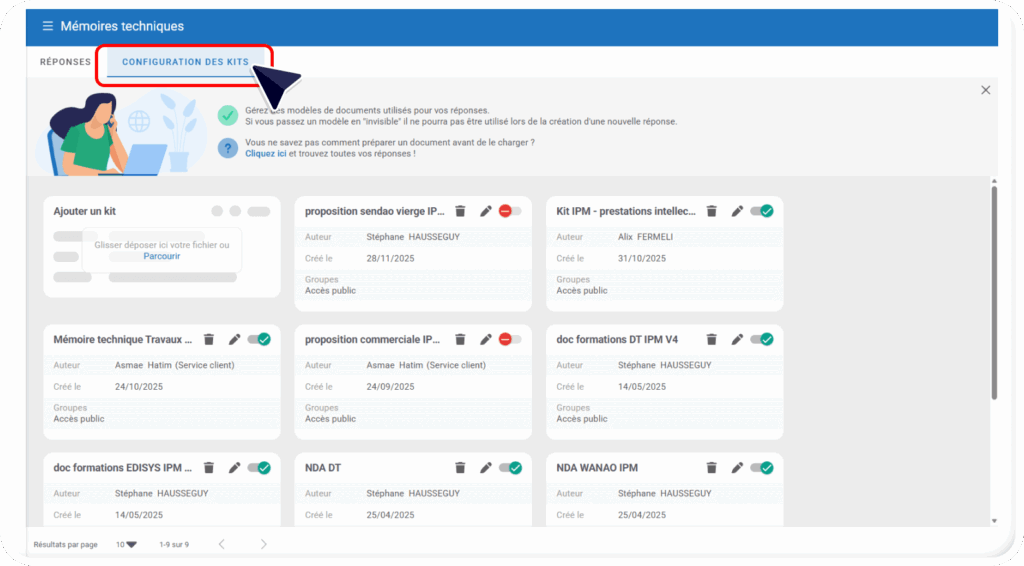Edit the proposition commerciale IPM kit
Image resolution: width=1024 pixels, height=566 pixels.
(485, 339)
